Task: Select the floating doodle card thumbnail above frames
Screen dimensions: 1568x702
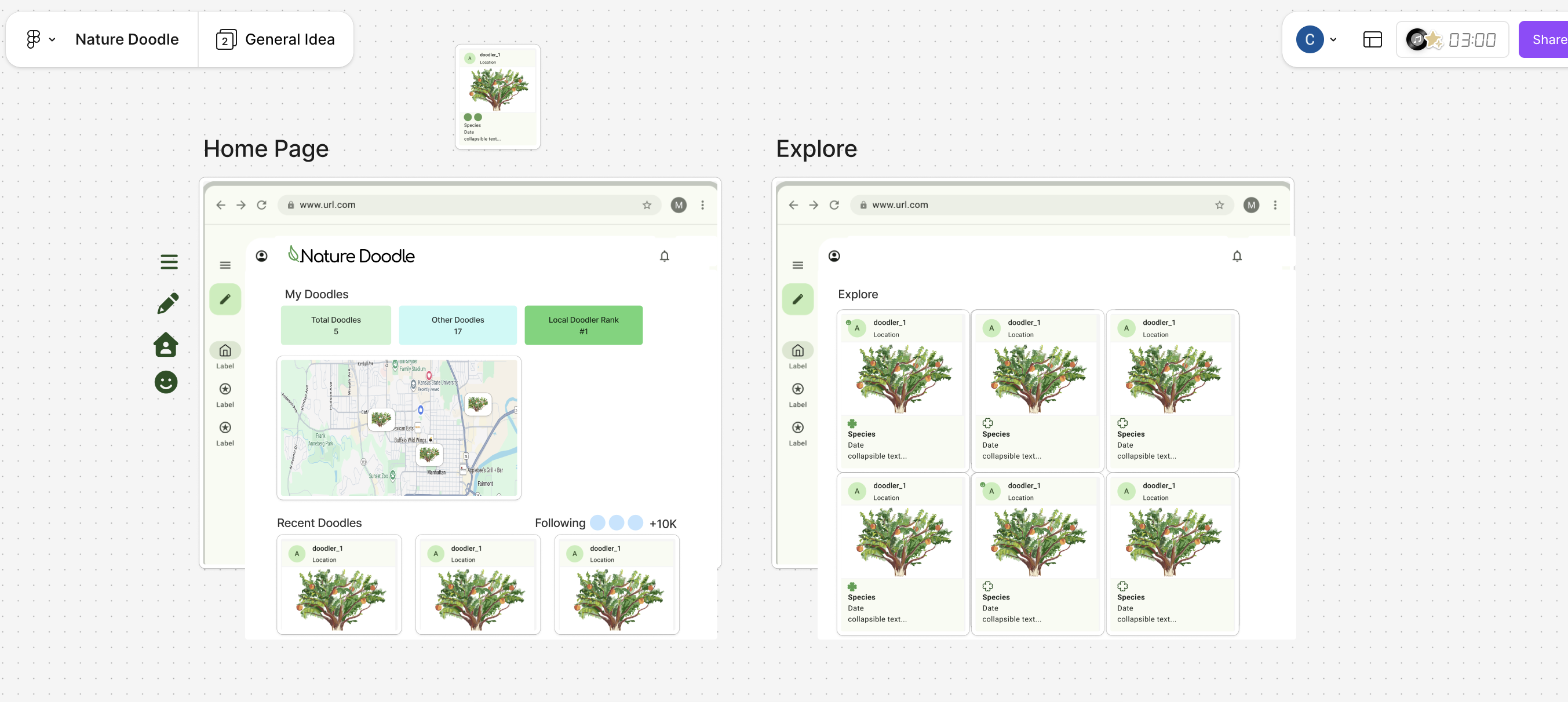Action: coord(497,97)
